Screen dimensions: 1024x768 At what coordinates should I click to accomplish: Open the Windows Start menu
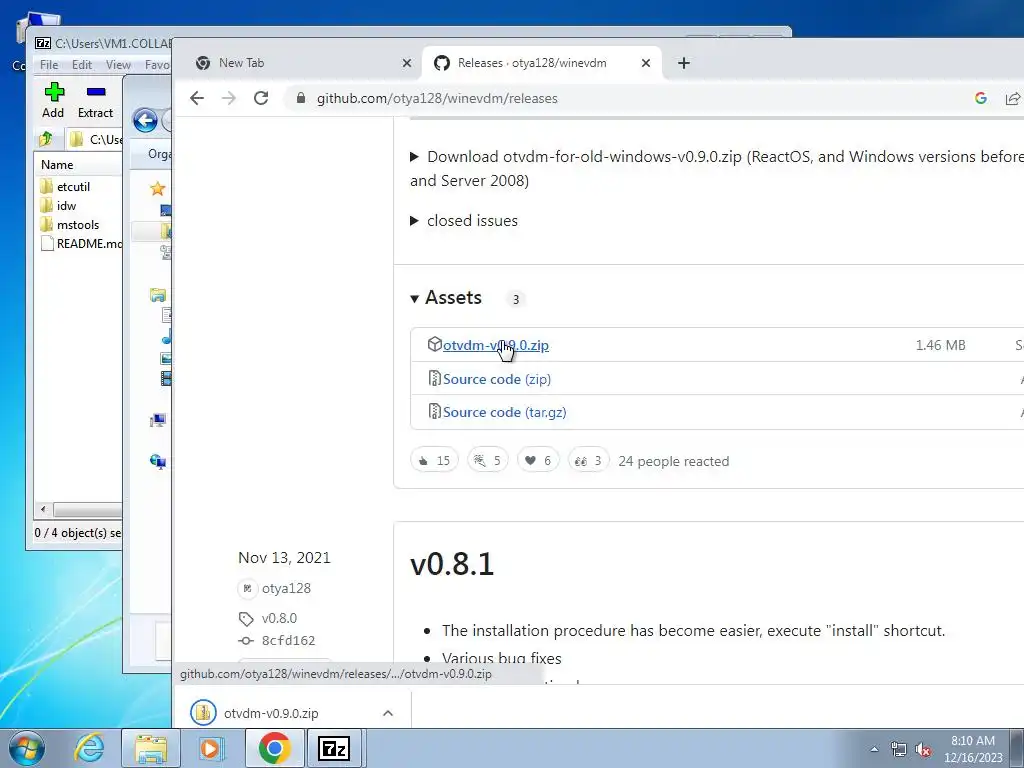pos(26,748)
